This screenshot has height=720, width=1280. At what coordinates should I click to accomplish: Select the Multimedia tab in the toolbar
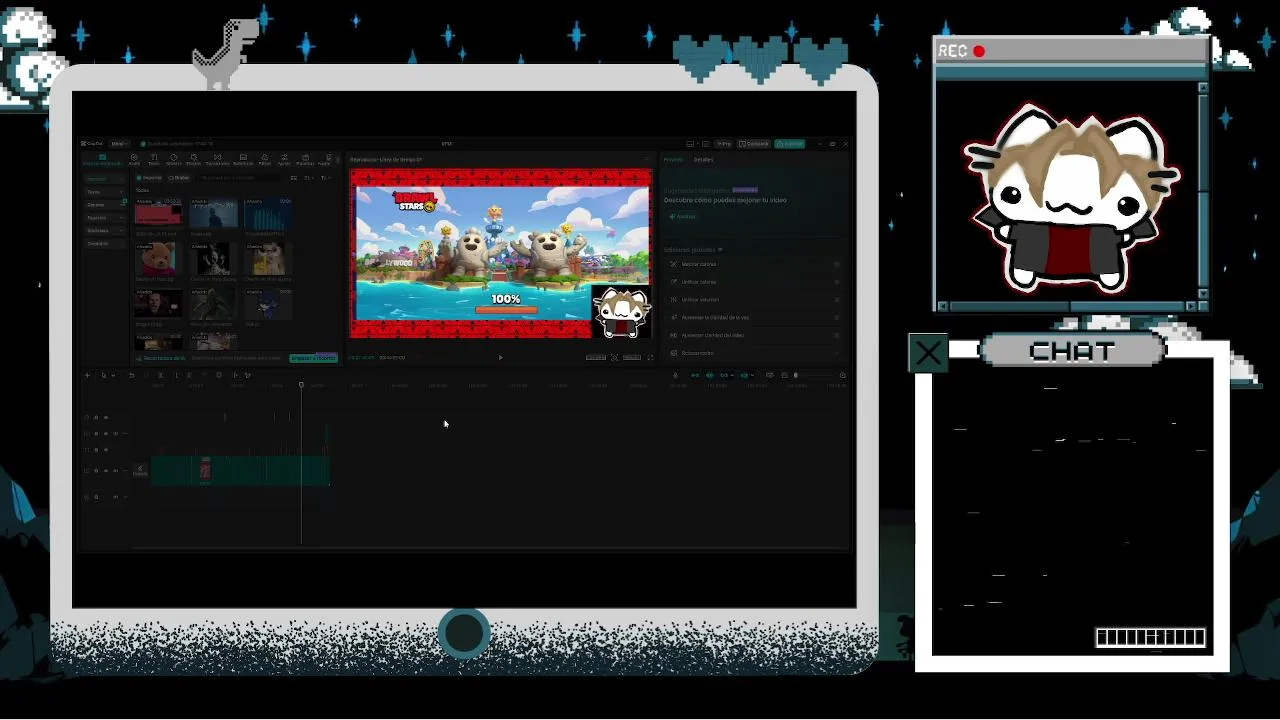(102, 159)
